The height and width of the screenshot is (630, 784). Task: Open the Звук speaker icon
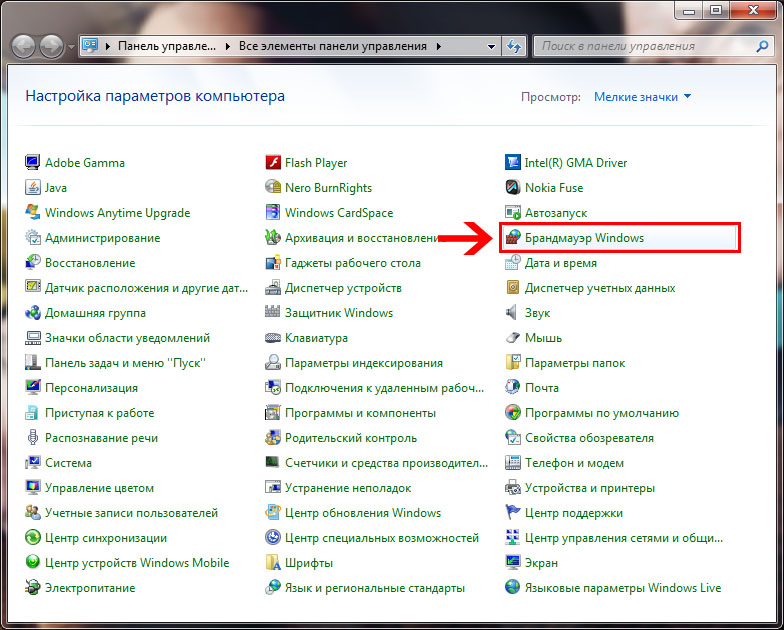(x=512, y=312)
